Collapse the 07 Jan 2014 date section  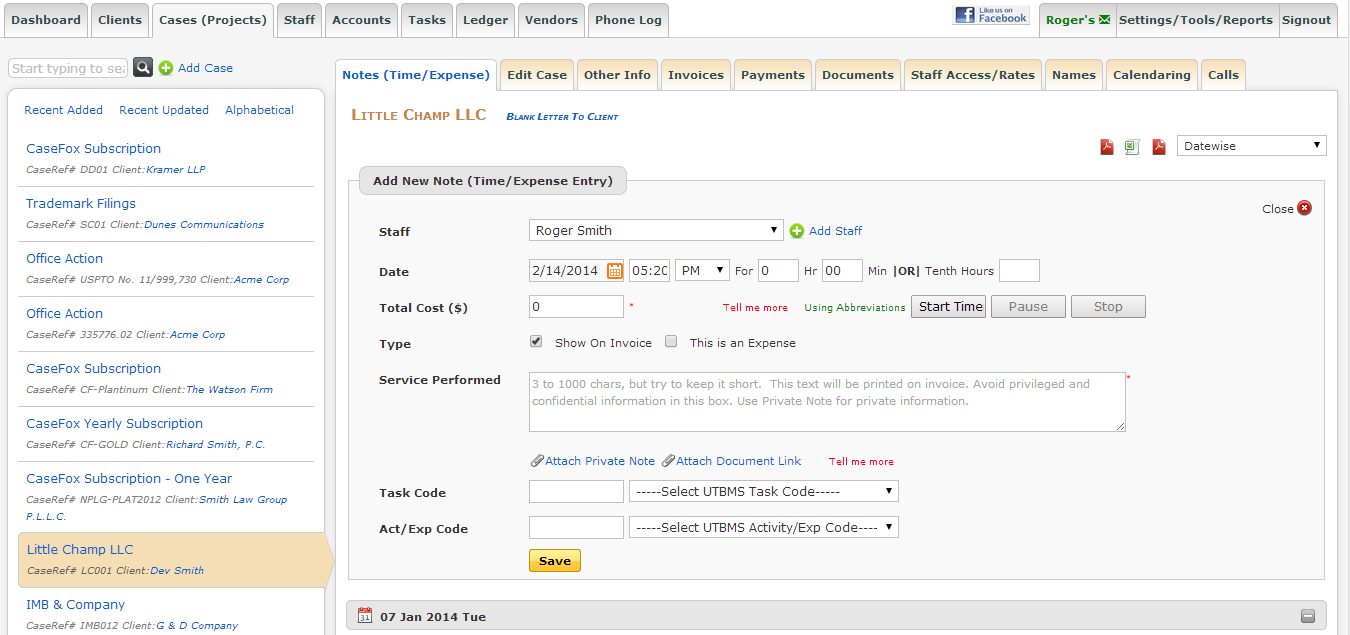tap(1307, 616)
